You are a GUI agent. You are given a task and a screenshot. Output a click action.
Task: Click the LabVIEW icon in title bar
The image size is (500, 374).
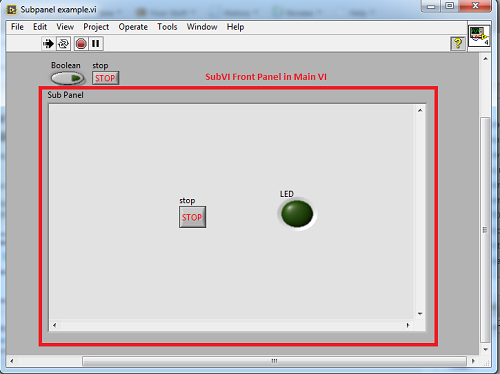click(x=11, y=10)
